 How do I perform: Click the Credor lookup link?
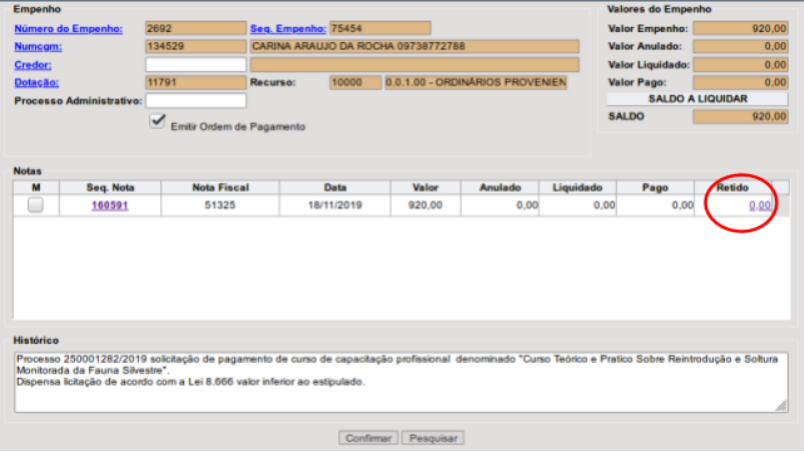point(33,65)
